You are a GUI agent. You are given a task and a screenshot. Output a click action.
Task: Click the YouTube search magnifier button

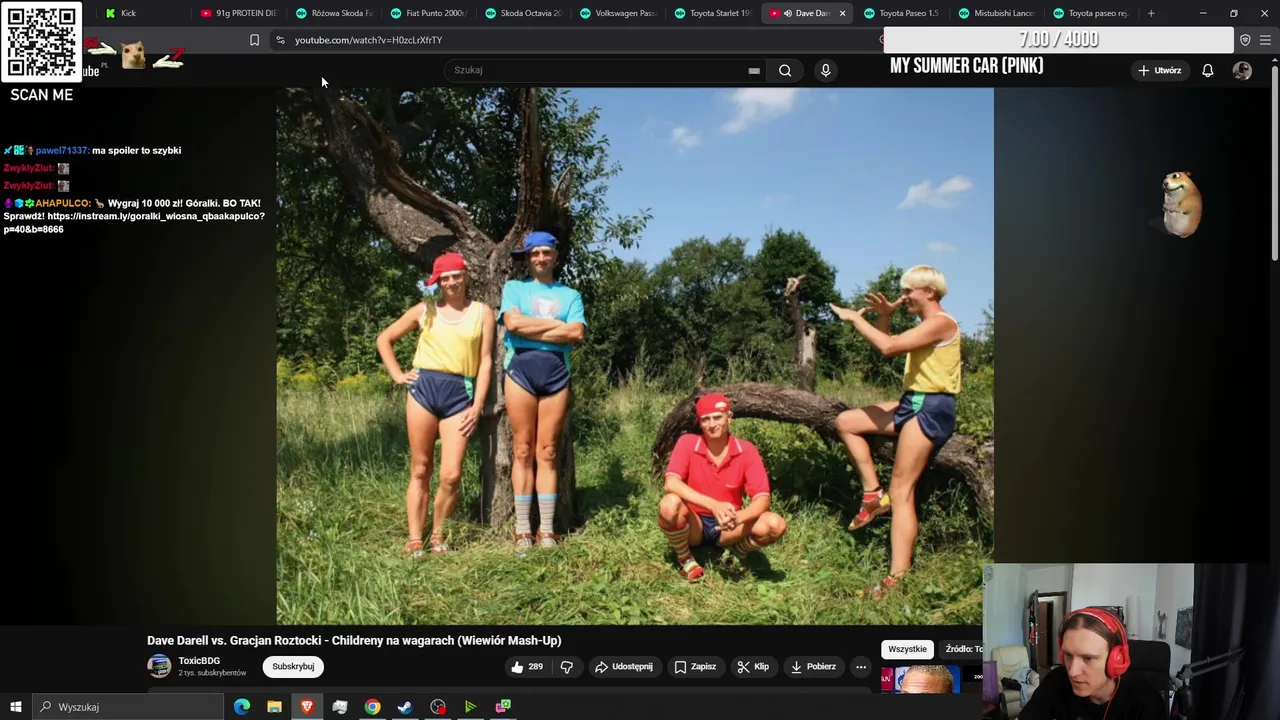pos(785,70)
